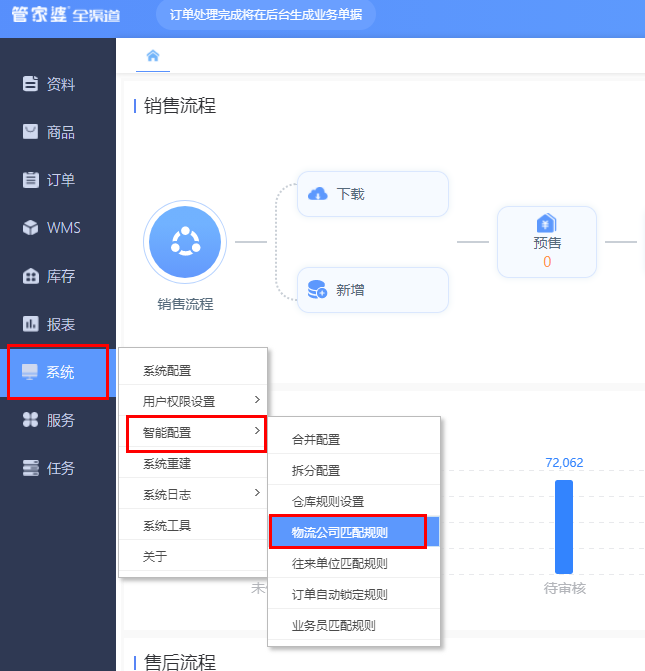Open 系统配置 menu item
This screenshot has height=671, width=645.
click(193, 371)
